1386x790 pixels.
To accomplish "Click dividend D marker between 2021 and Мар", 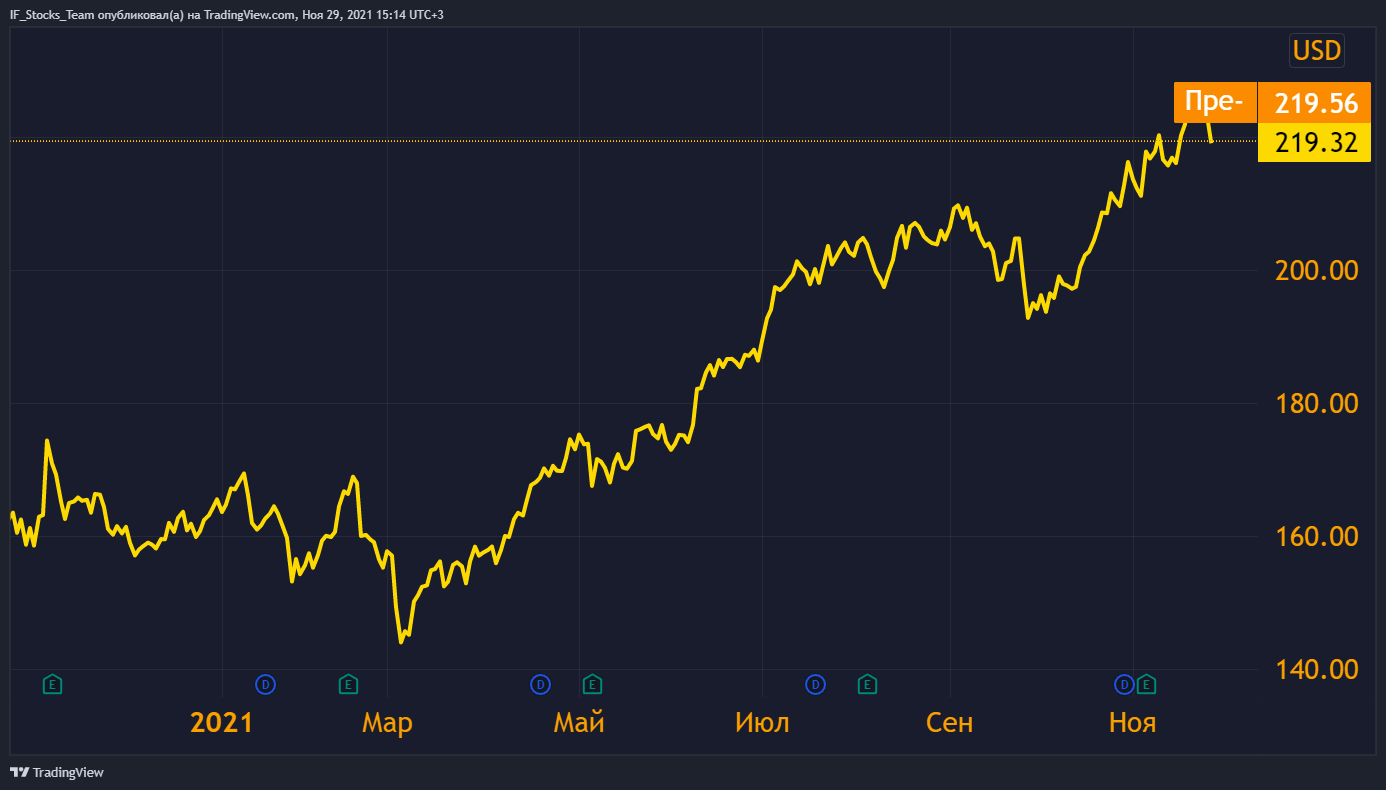I will [x=265, y=685].
